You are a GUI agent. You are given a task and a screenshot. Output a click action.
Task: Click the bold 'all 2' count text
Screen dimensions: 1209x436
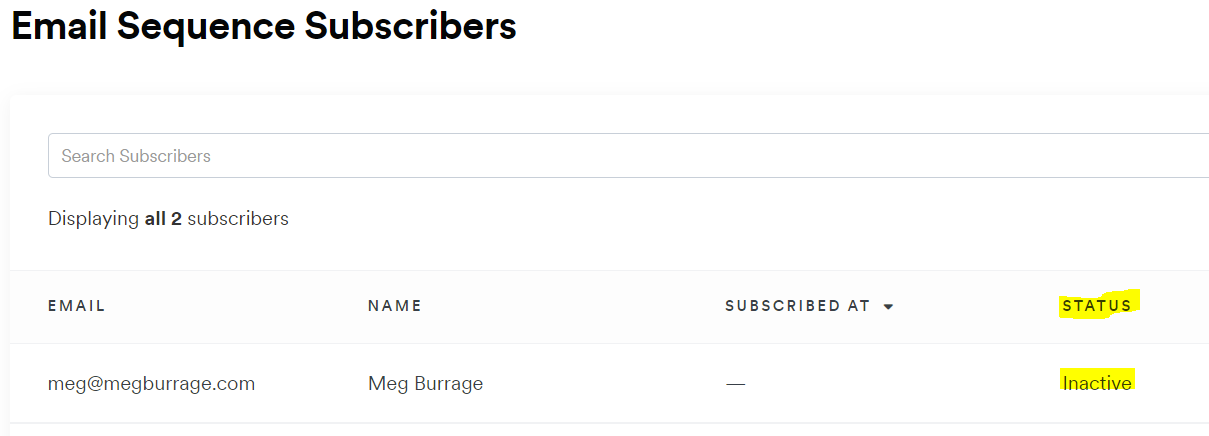[x=163, y=218]
